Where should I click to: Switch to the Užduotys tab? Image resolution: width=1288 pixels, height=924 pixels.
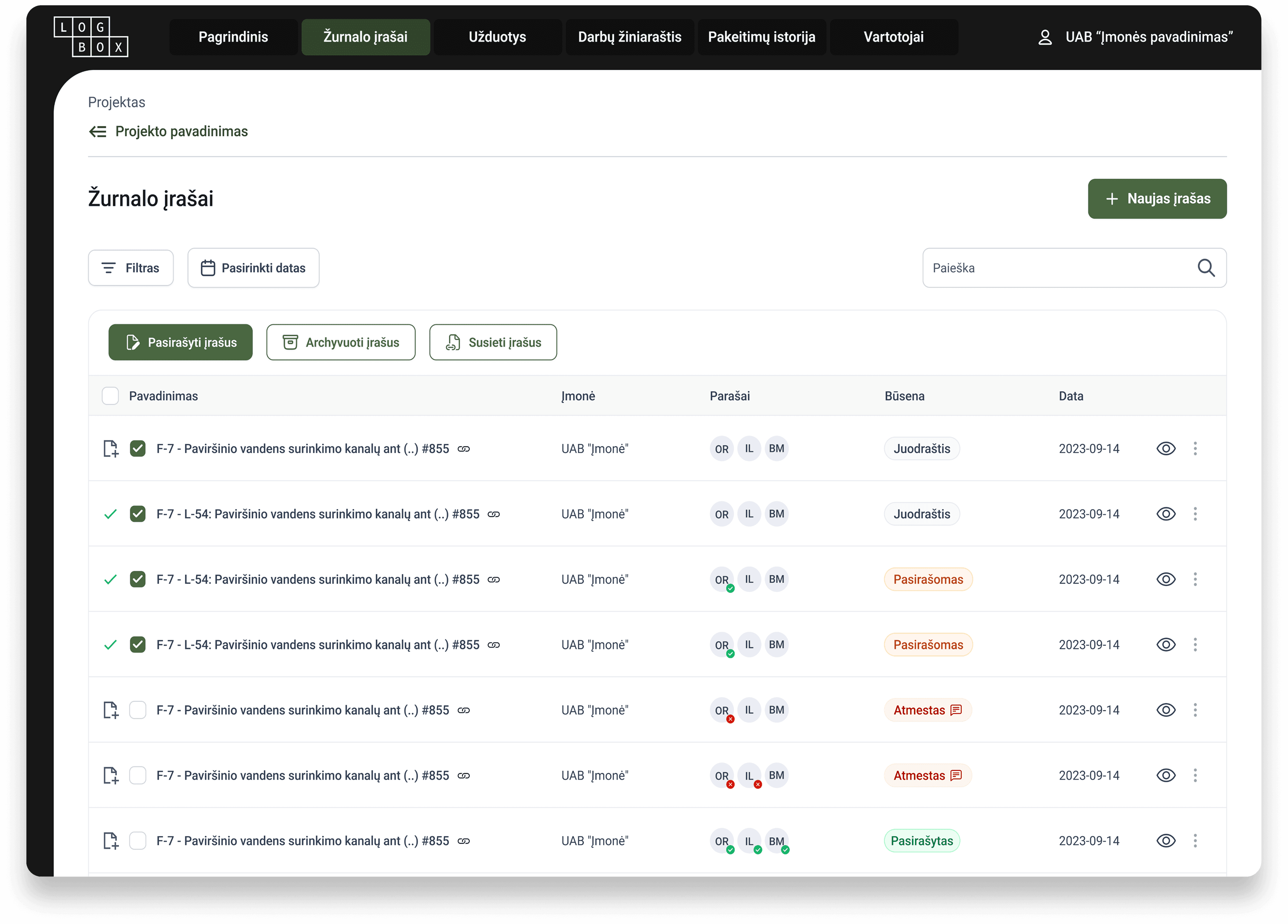click(x=497, y=37)
